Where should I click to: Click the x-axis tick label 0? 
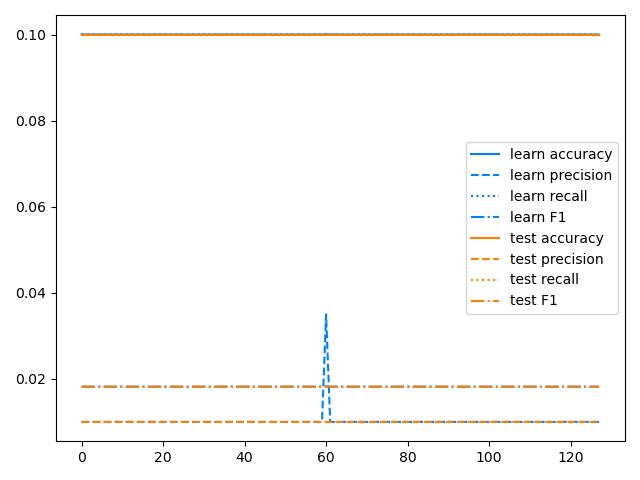[82, 458]
